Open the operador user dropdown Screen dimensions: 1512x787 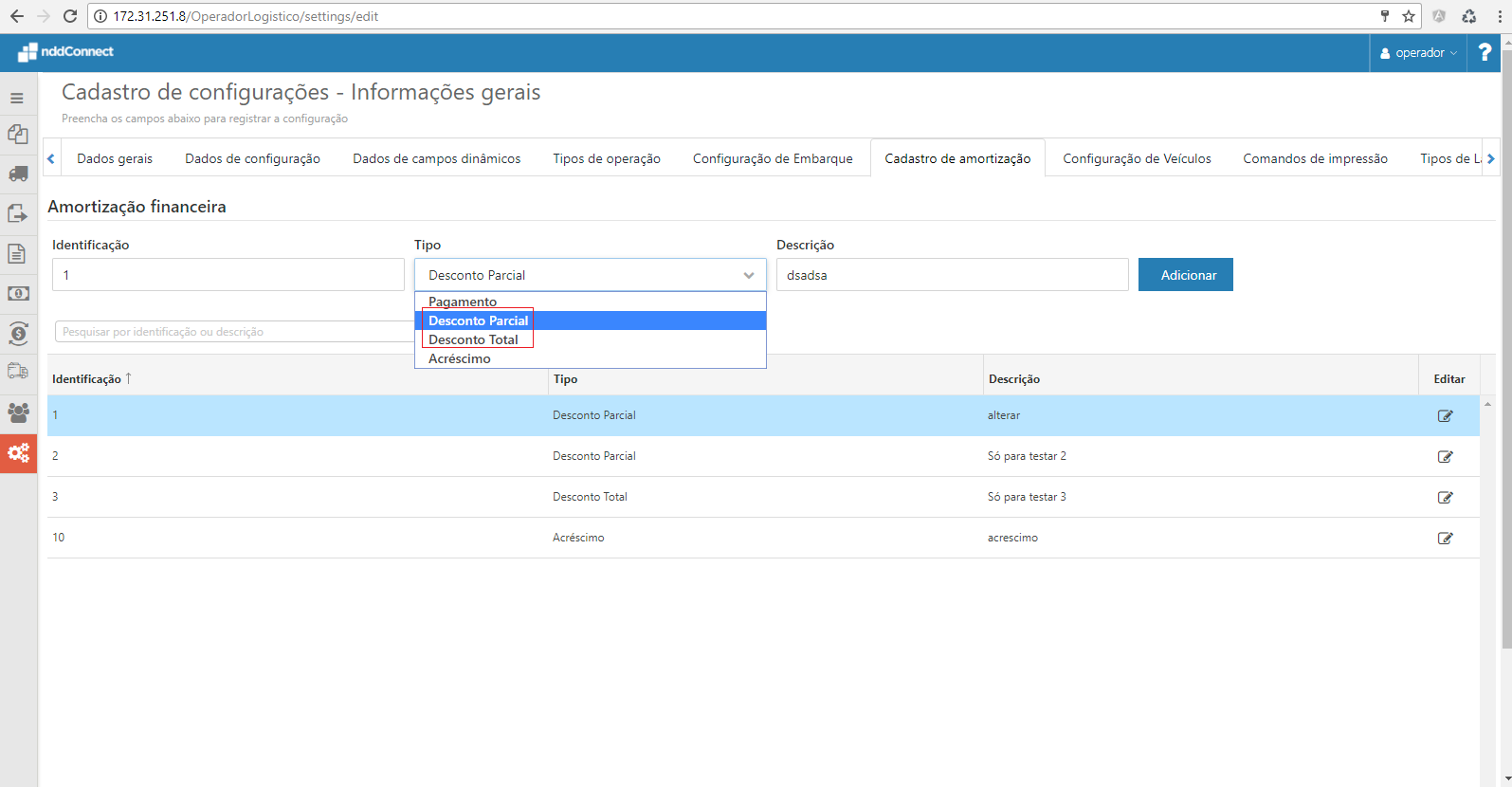point(1419,53)
